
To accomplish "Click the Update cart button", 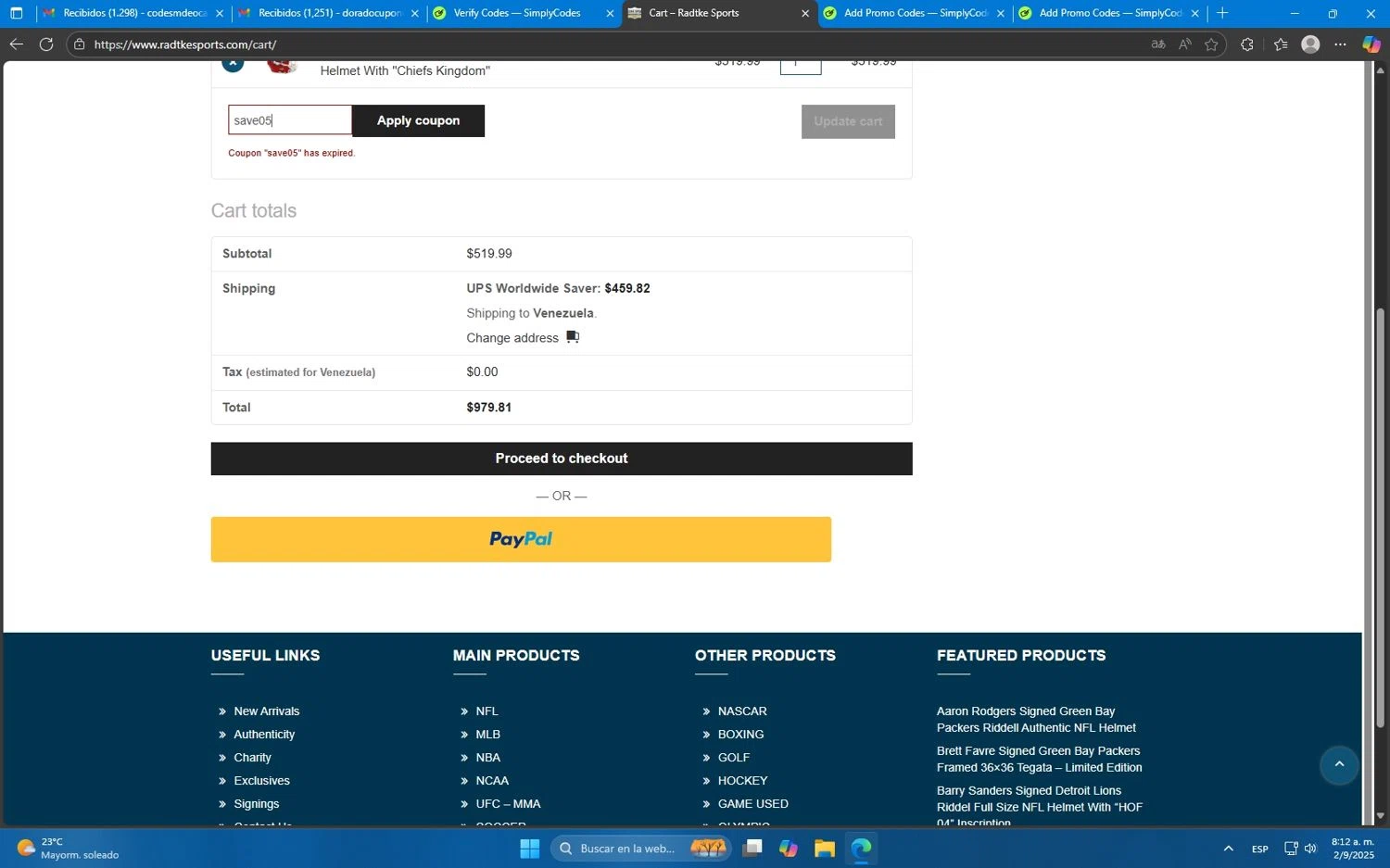I will (848, 121).
